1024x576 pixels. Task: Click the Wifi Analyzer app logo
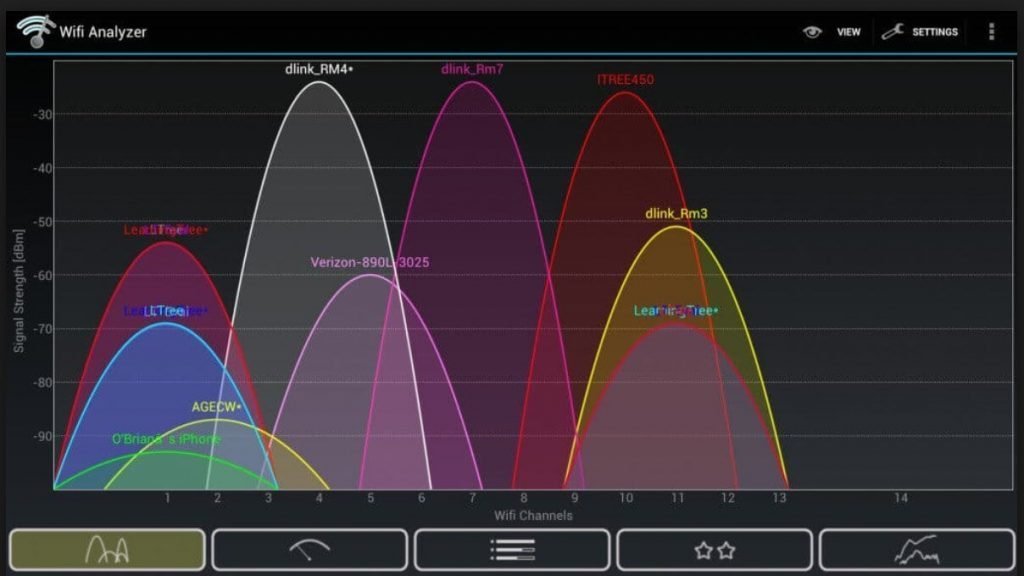[36, 31]
